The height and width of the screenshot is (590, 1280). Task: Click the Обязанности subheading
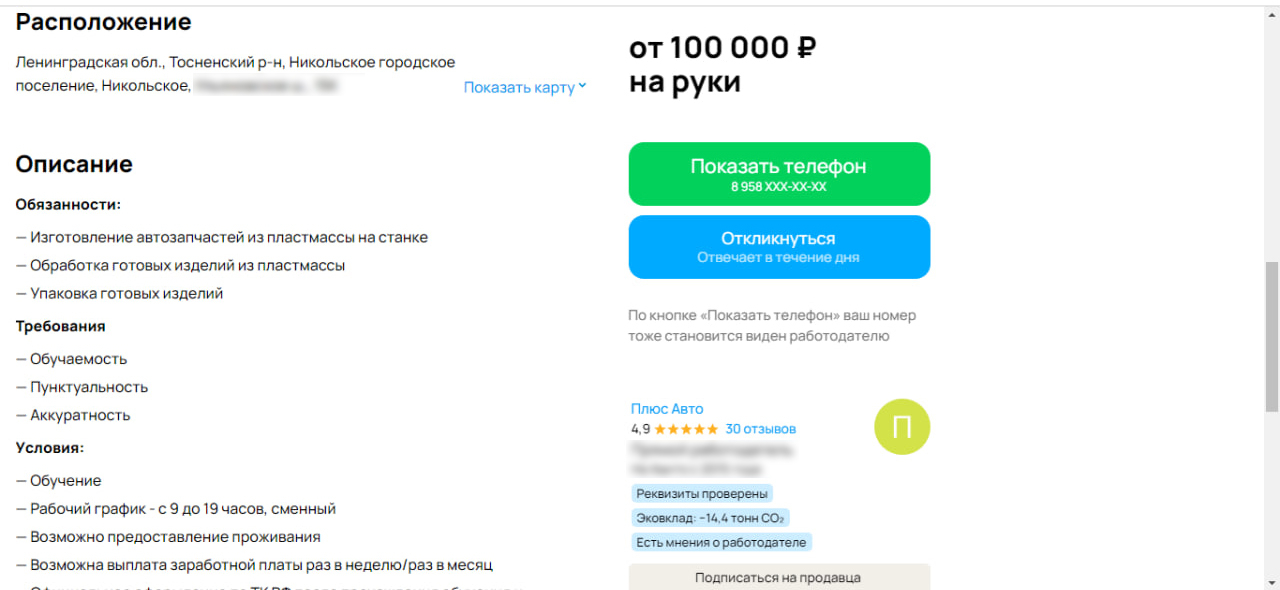click(x=68, y=204)
